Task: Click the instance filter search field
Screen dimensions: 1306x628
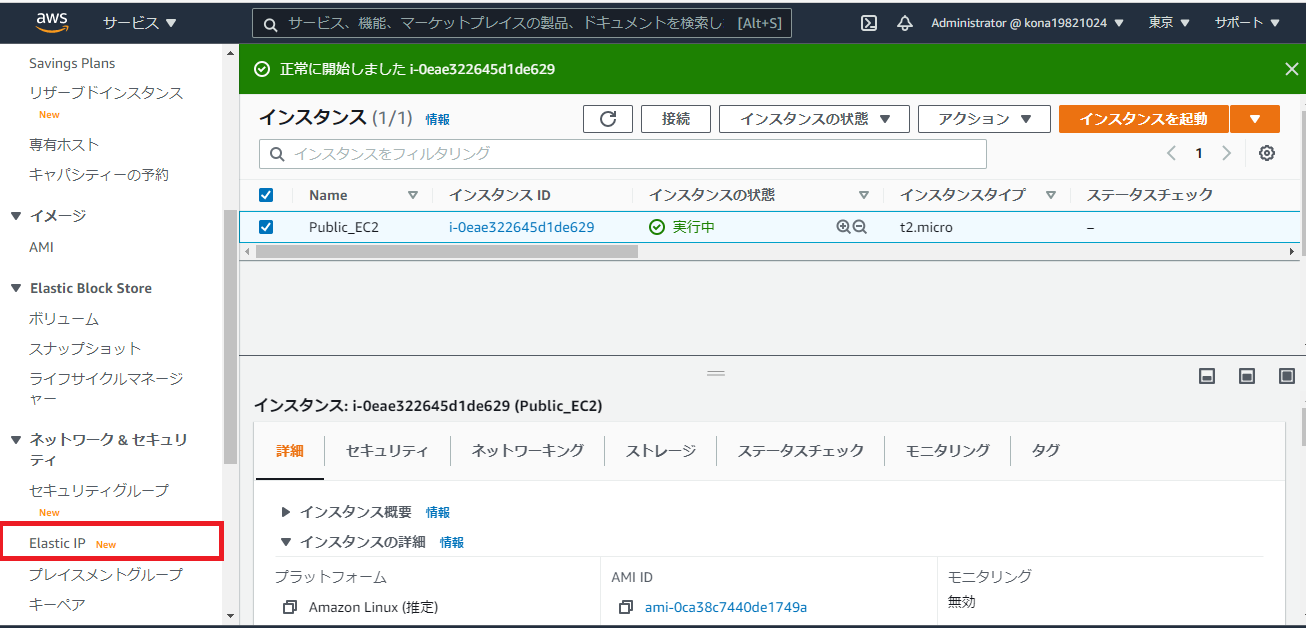Action: pyautogui.click(x=623, y=154)
